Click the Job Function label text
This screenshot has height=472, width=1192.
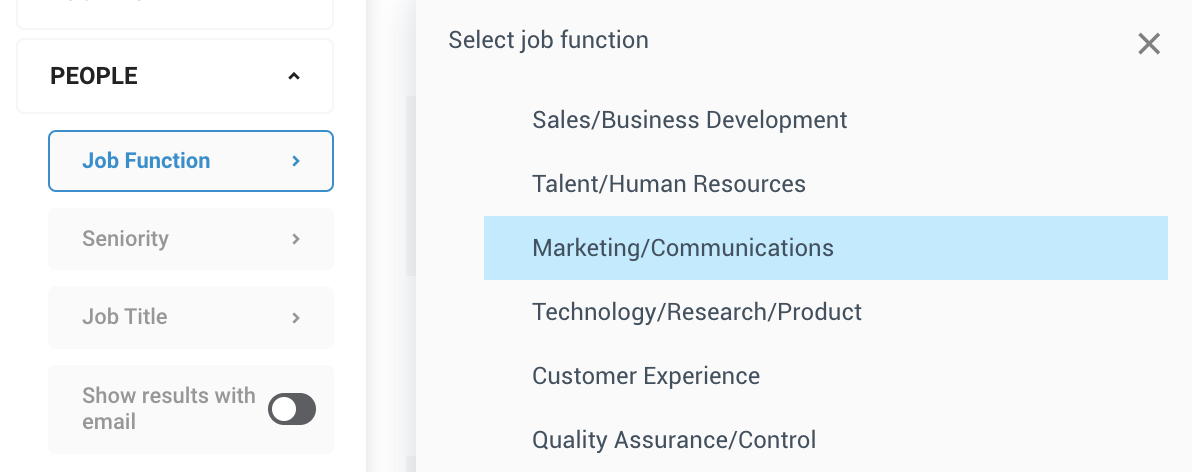(146, 160)
